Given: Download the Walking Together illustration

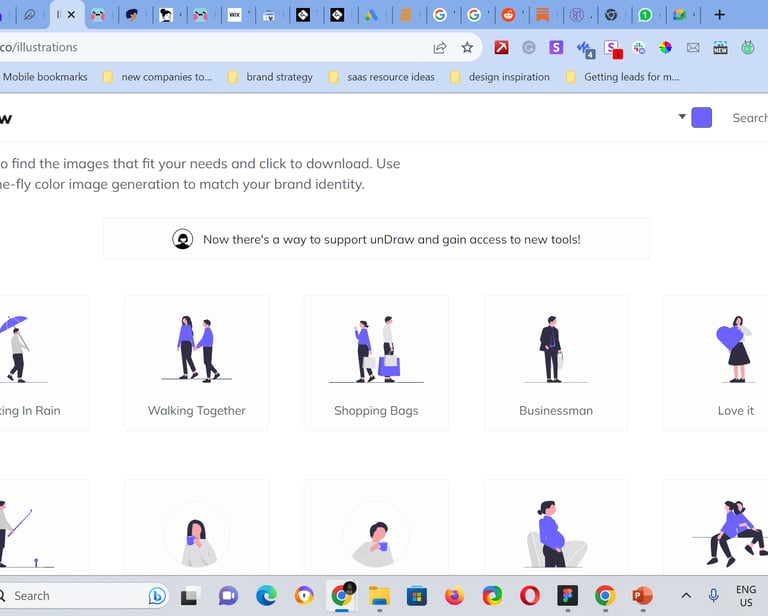Looking at the screenshot, I should [196, 363].
